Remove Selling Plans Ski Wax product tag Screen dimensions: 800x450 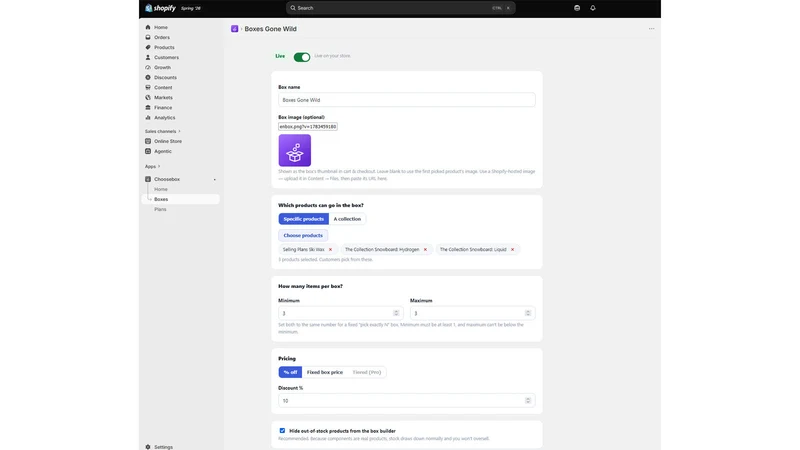330,249
